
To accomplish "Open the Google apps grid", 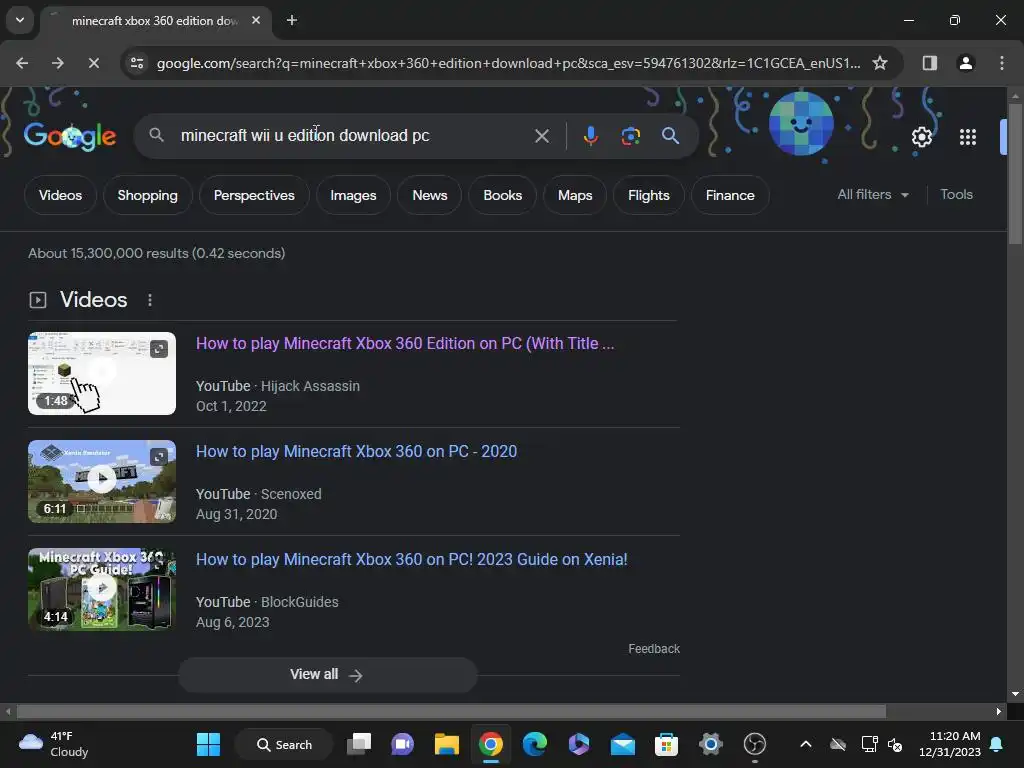I will 968,136.
